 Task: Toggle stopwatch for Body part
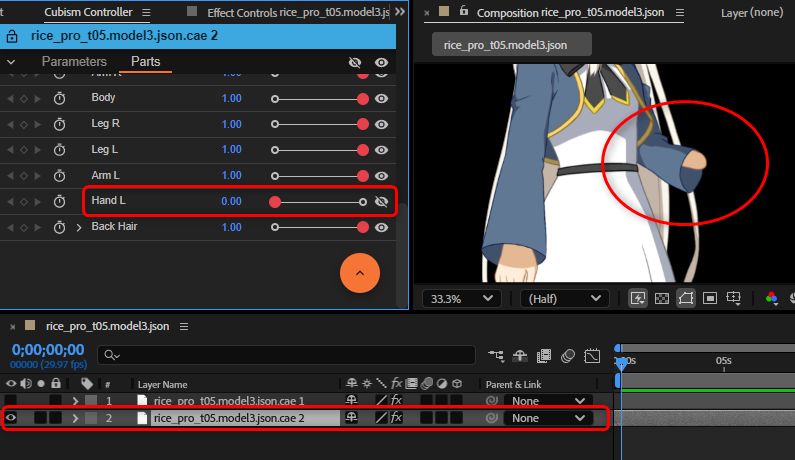click(x=59, y=98)
